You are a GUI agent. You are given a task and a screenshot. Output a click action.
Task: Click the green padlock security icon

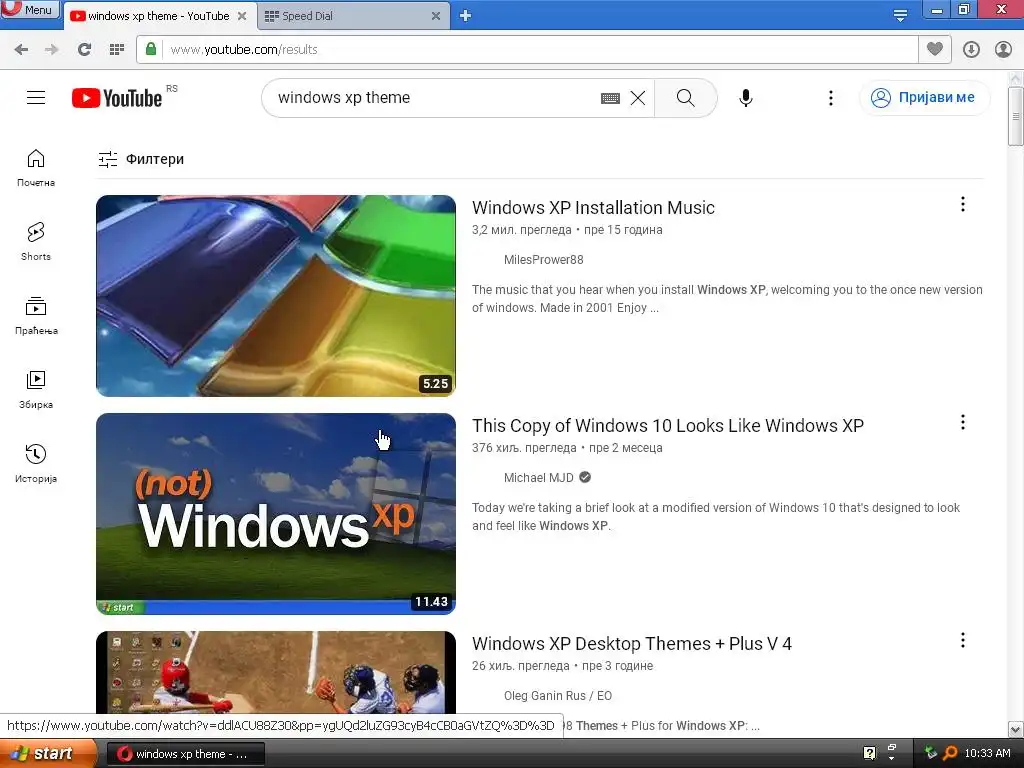[x=151, y=49]
